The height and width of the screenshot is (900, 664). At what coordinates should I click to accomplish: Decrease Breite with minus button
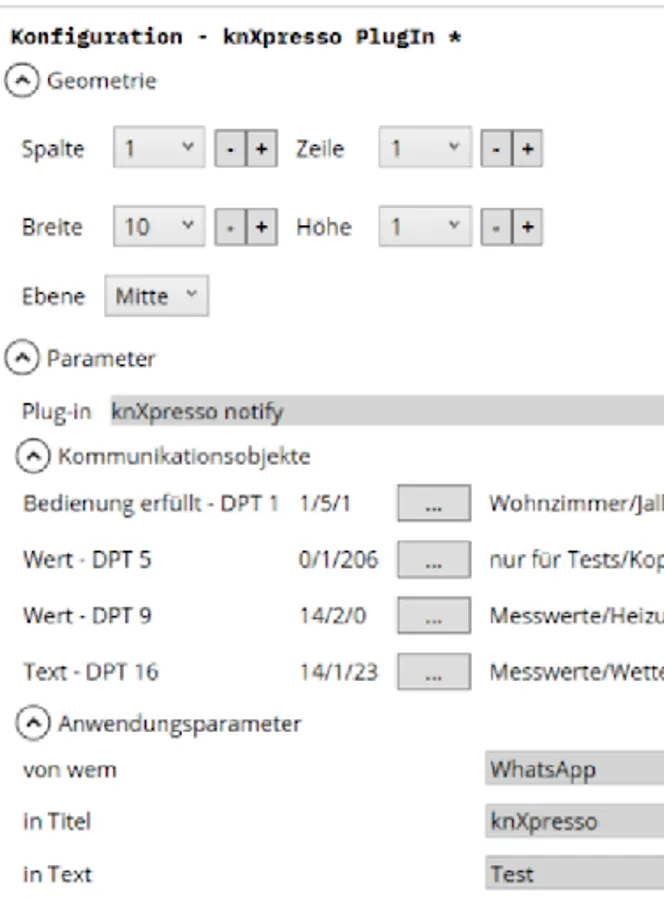(x=230, y=227)
